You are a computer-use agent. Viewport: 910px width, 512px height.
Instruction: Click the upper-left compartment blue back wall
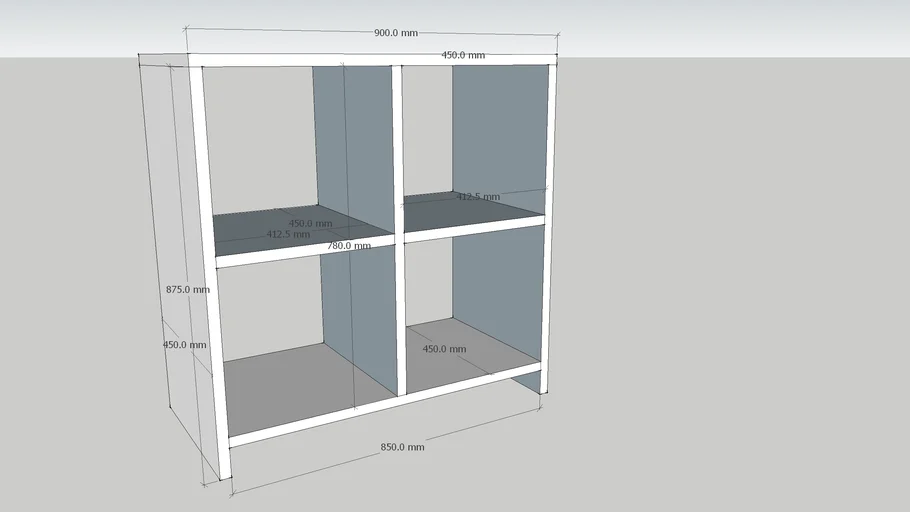point(352,140)
